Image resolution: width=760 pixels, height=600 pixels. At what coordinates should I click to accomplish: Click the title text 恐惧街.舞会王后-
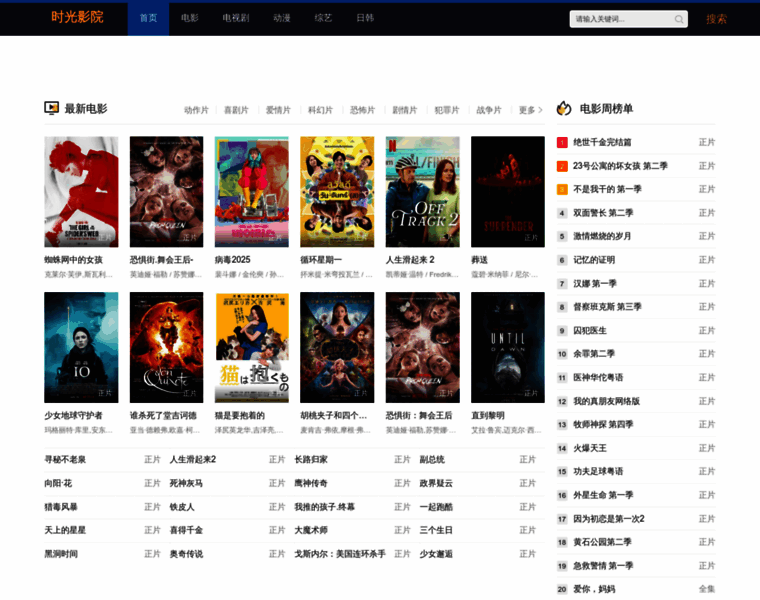click(x=161, y=260)
